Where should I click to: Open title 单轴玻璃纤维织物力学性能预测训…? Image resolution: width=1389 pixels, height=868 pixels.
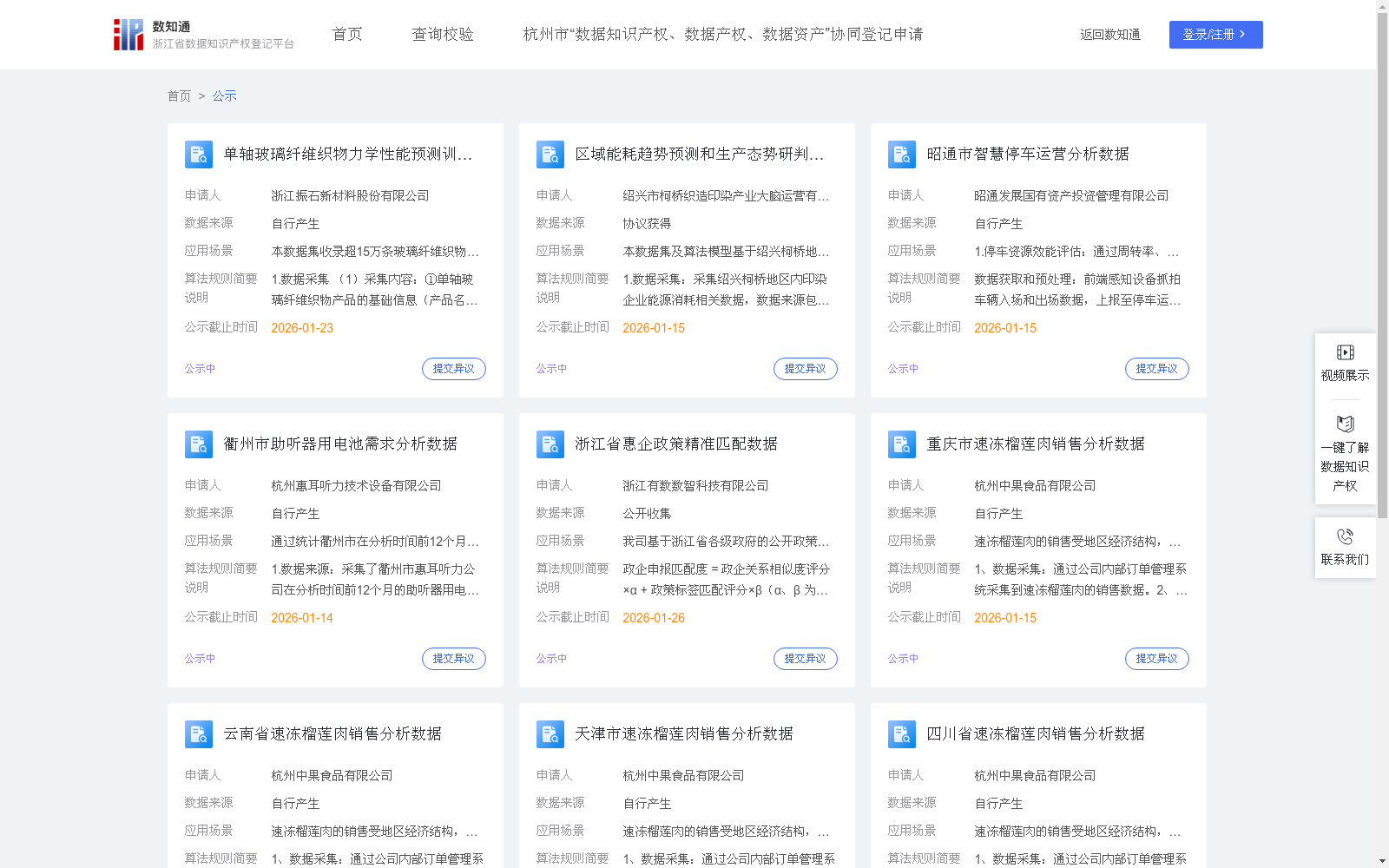click(348, 154)
